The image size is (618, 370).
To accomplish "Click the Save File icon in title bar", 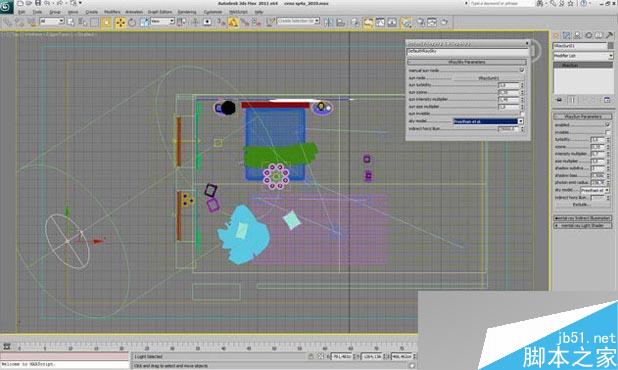I will coord(38,3).
